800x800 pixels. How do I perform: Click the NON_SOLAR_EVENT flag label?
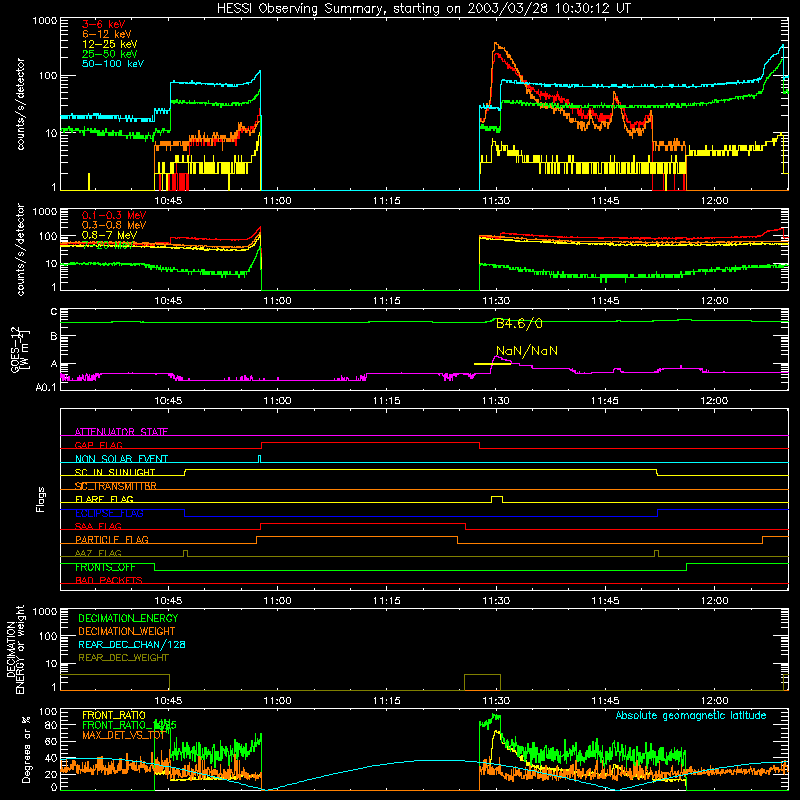(x=121, y=459)
